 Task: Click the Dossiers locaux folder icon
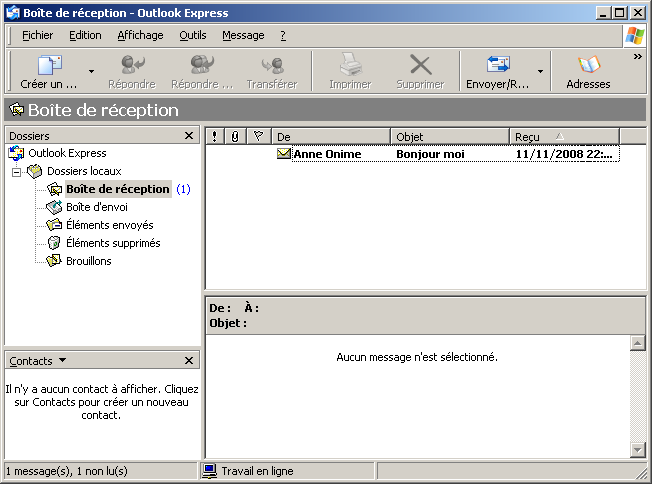[35, 171]
